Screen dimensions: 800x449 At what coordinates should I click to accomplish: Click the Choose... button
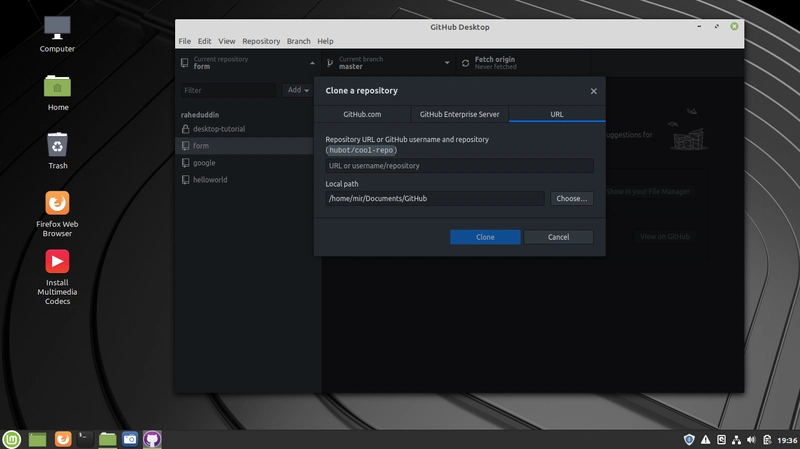pos(571,198)
